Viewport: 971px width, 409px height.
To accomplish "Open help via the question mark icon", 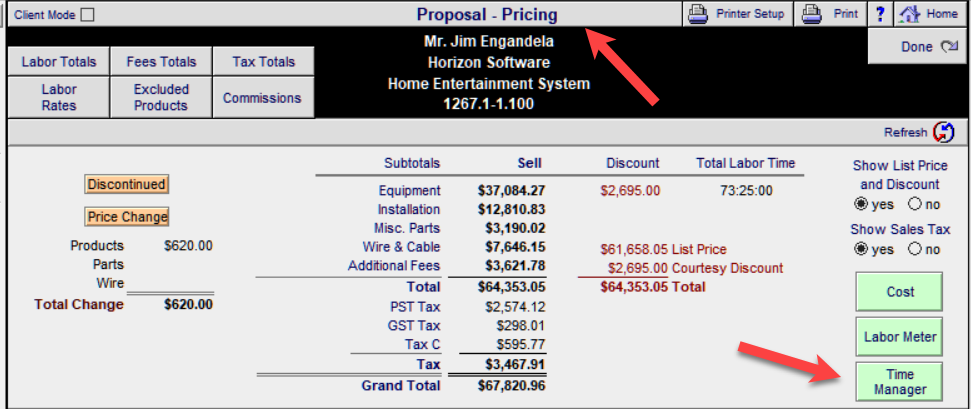I will (x=880, y=14).
